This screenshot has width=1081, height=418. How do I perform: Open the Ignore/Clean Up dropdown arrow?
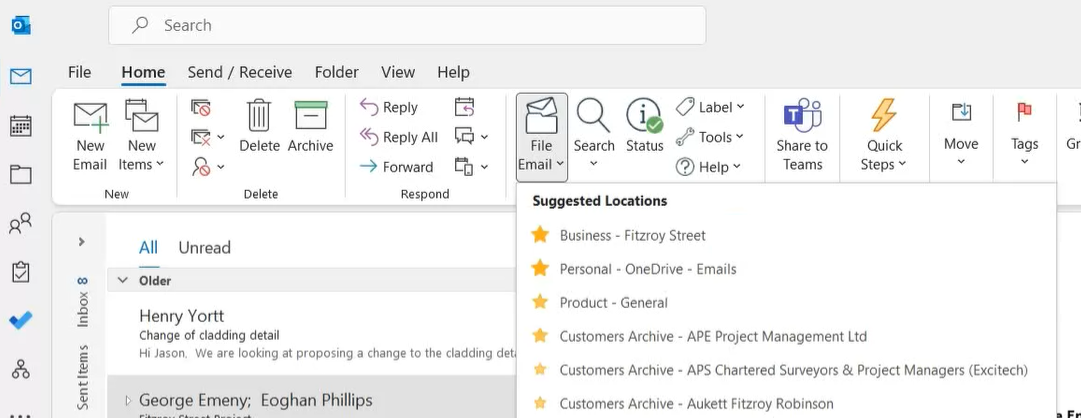tap(221, 137)
